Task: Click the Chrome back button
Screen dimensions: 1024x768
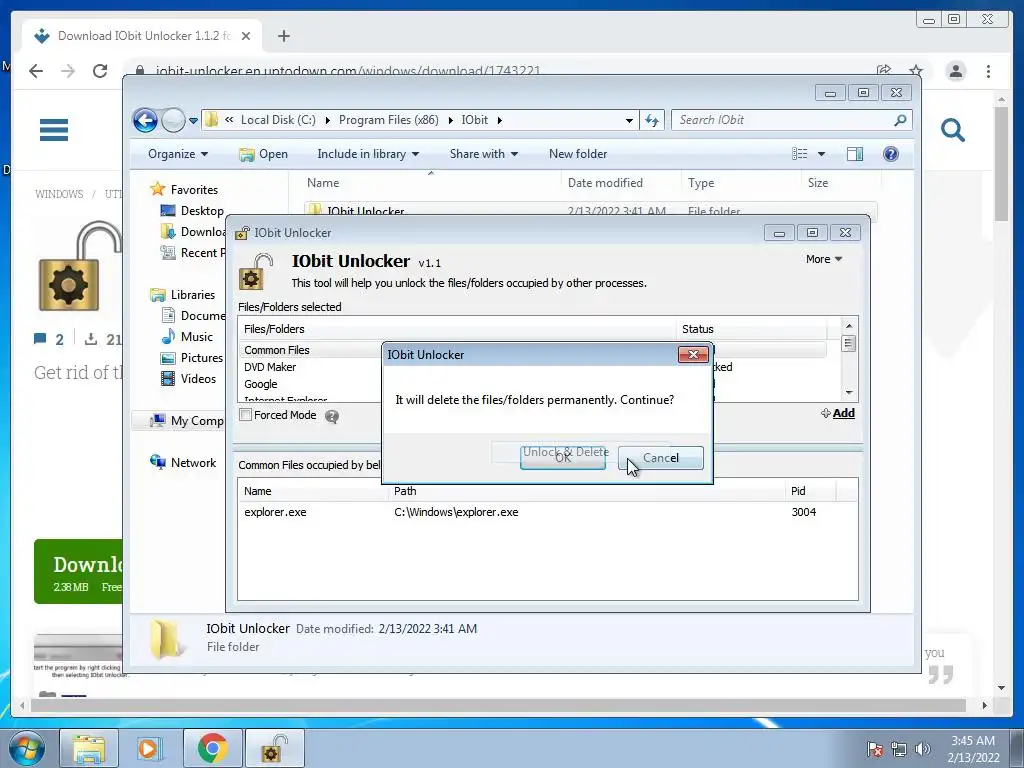Action: [36, 71]
